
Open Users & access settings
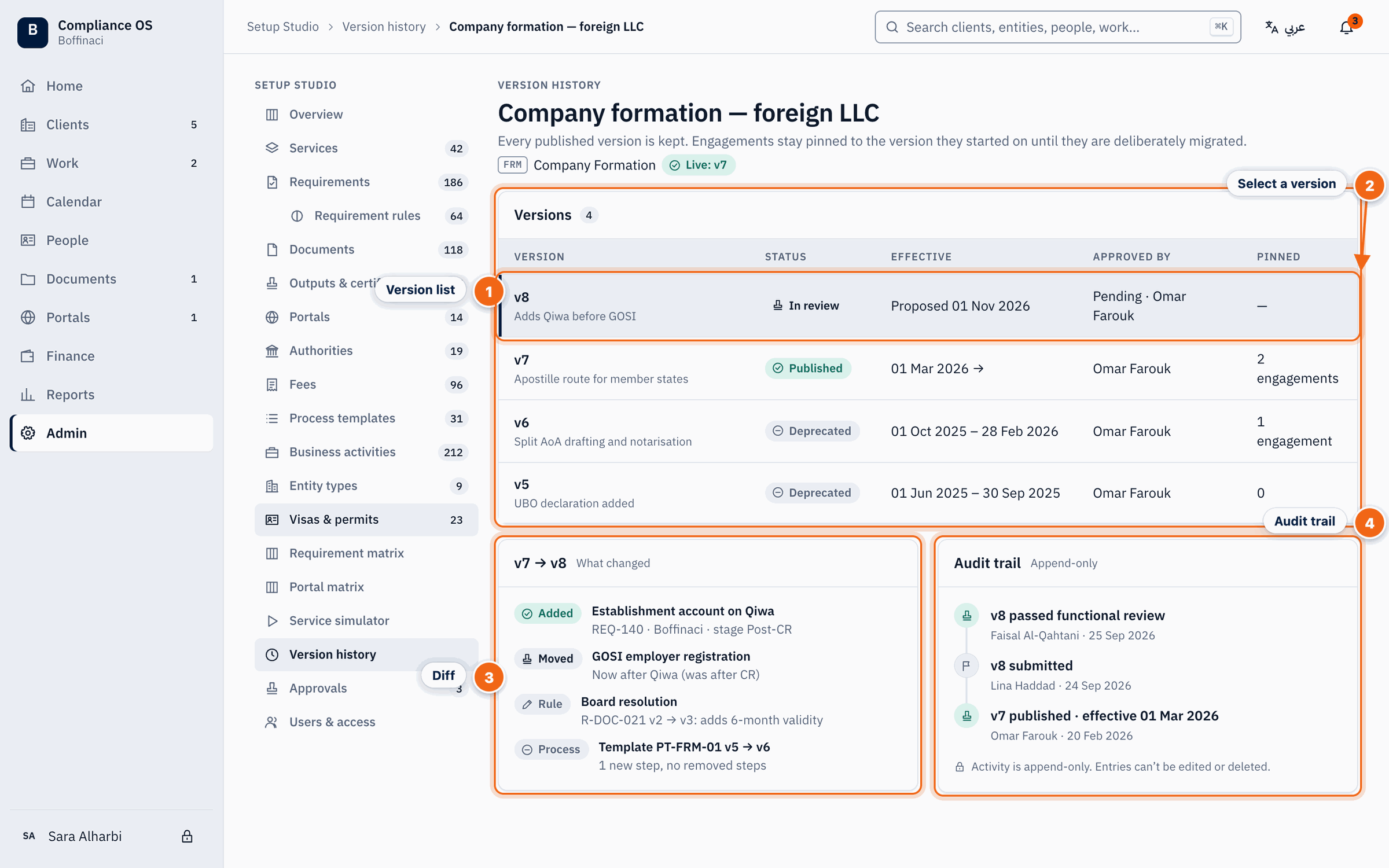point(366,722)
